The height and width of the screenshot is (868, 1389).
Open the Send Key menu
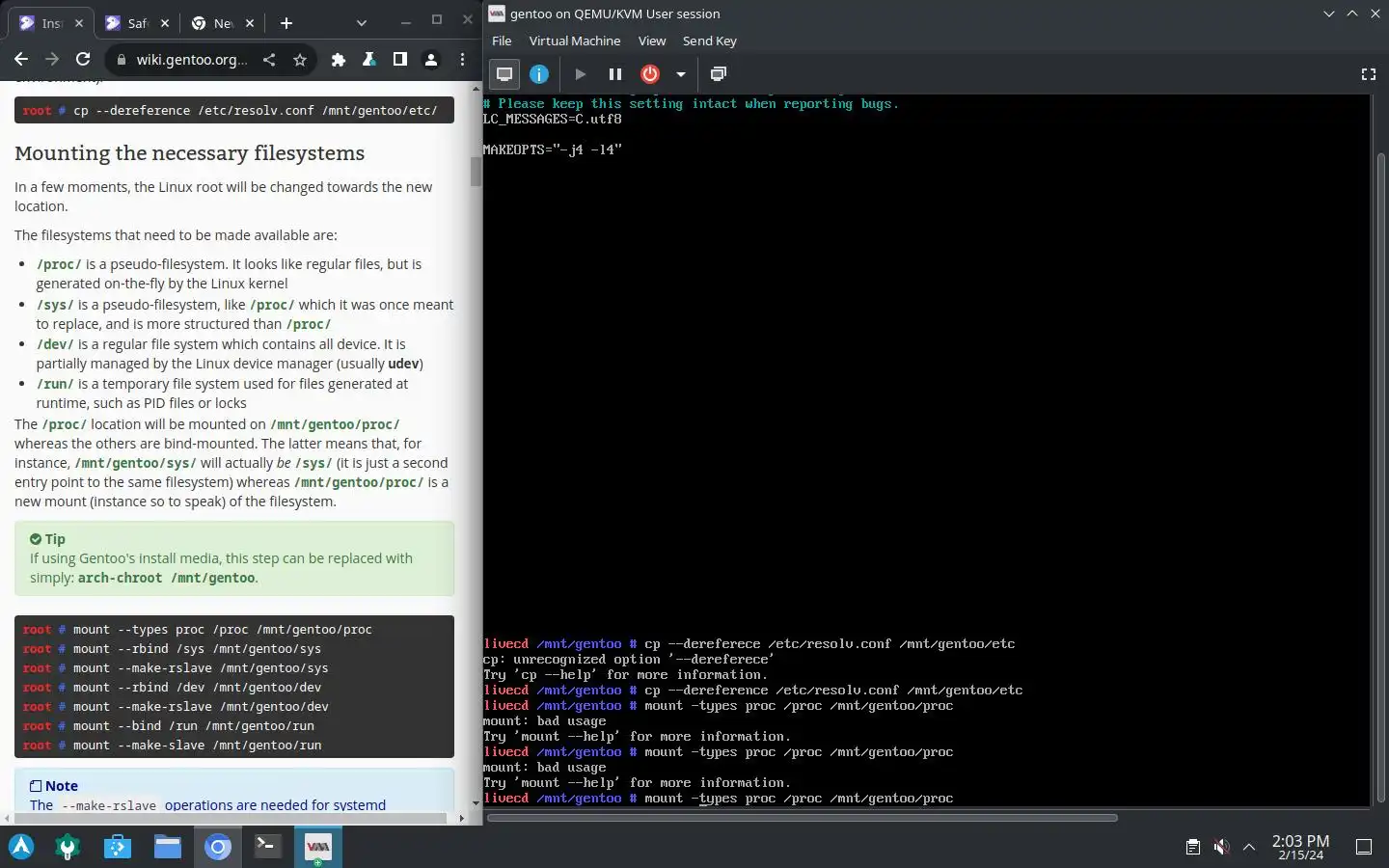[709, 41]
